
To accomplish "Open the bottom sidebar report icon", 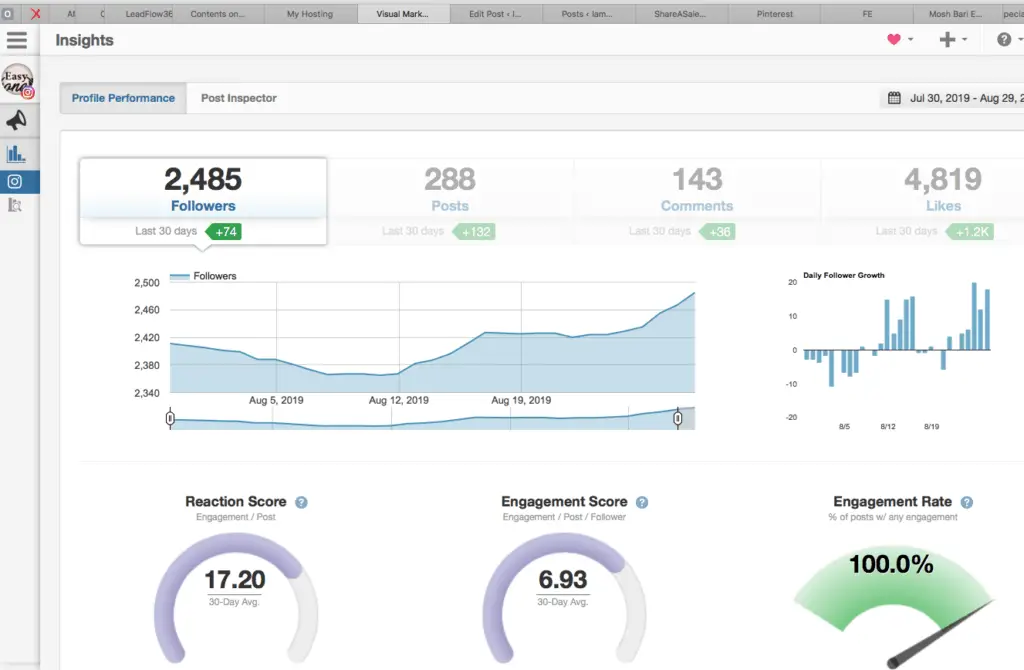I will pos(14,205).
